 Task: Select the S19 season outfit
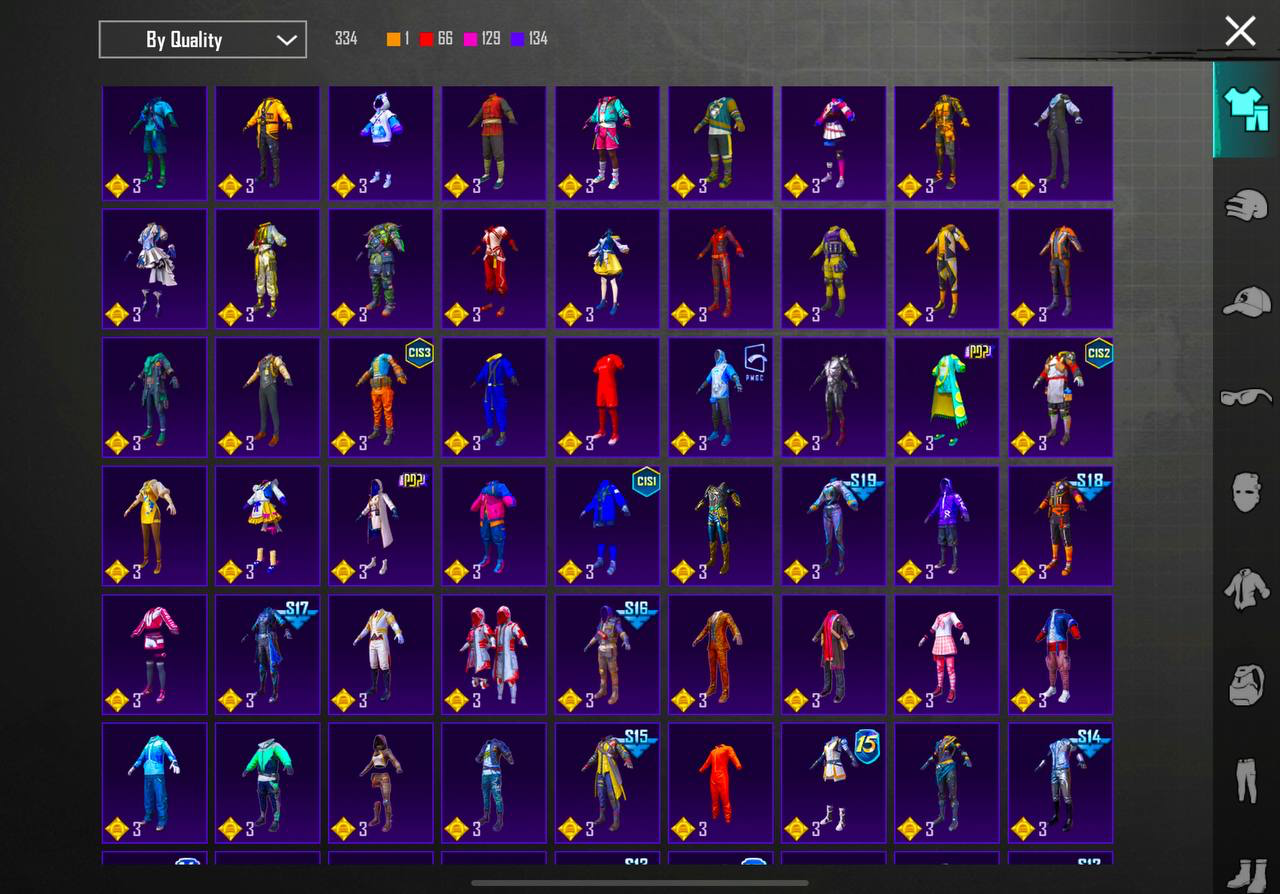834,525
